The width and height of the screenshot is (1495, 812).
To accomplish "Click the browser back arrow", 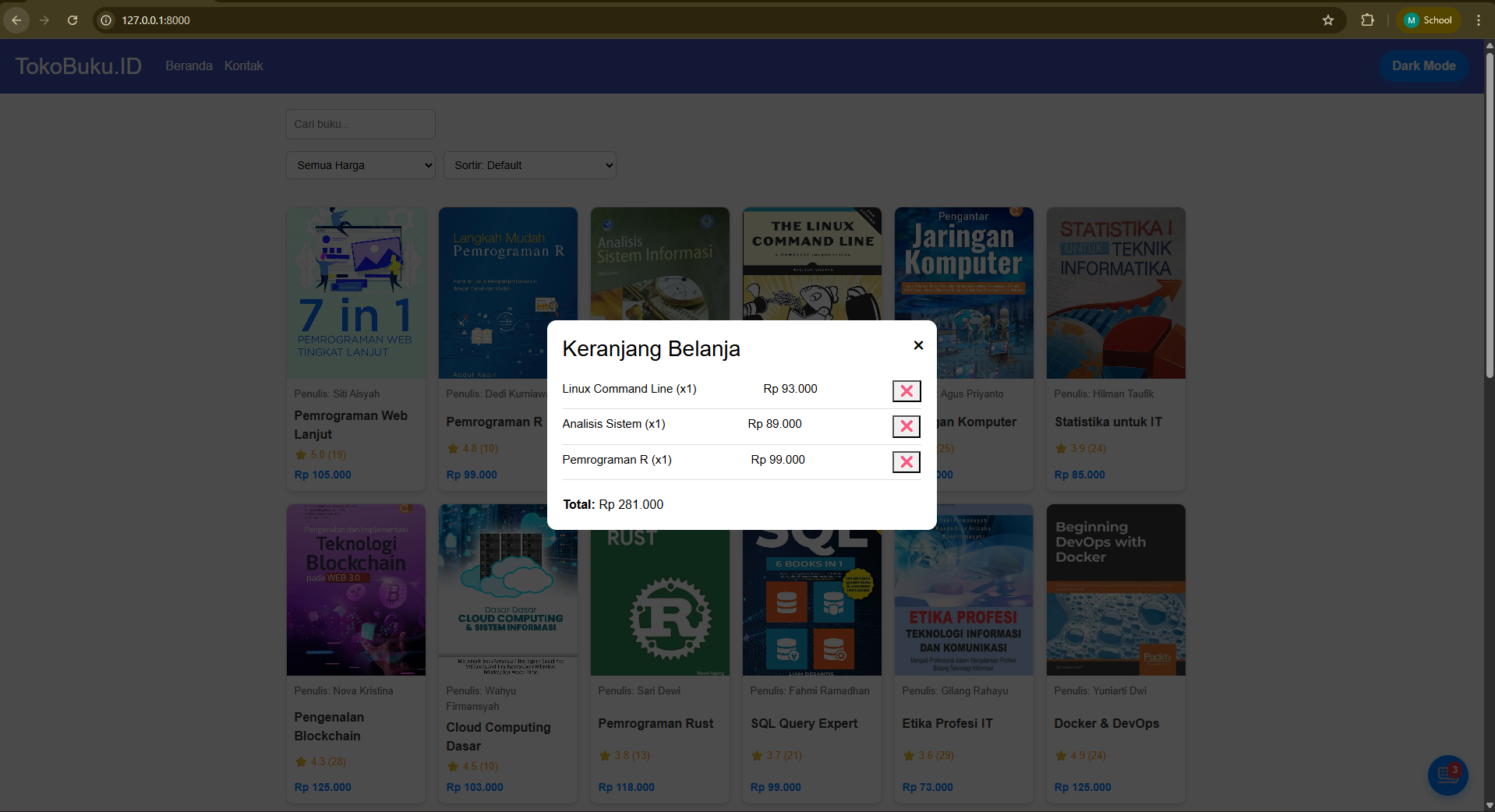I will [16, 20].
